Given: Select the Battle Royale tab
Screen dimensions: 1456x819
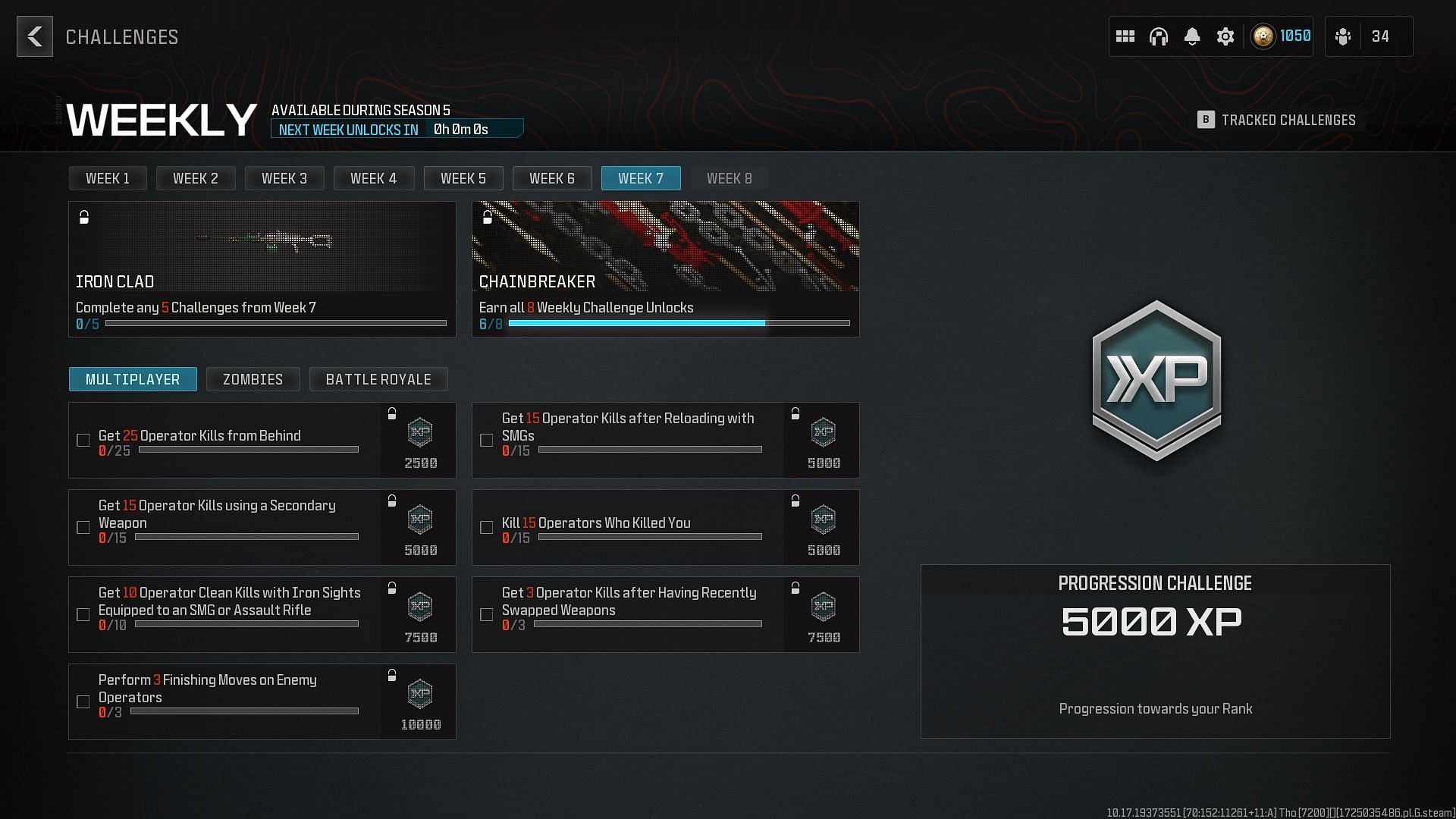Looking at the screenshot, I should pyautogui.click(x=378, y=379).
